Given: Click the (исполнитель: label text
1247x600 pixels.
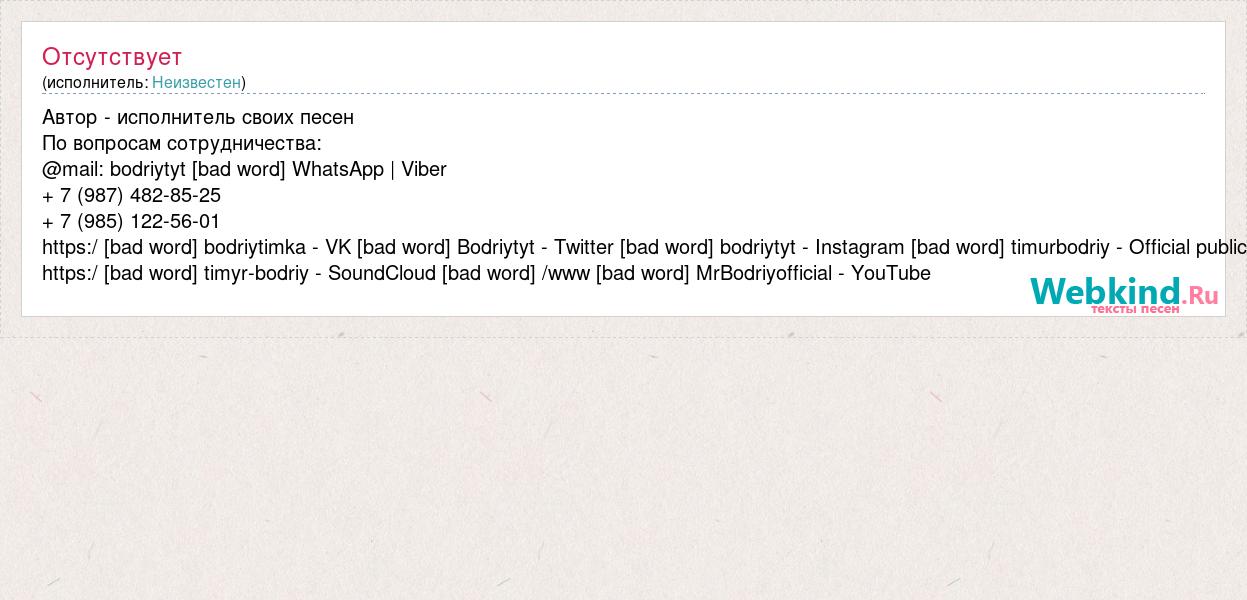Looking at the screenshot, I should [95, 82].
